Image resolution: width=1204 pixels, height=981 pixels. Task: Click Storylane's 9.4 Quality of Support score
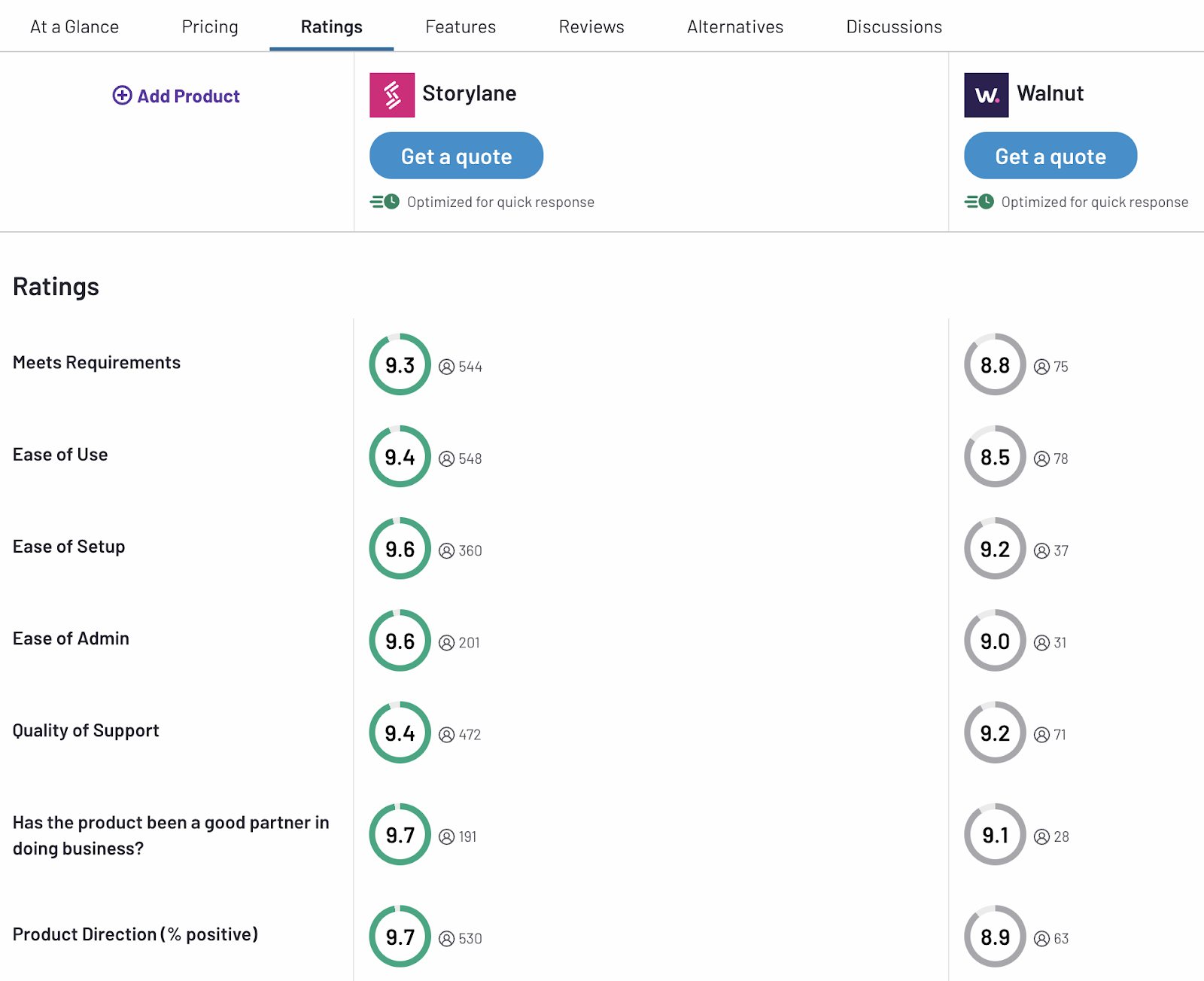[400, 732]
